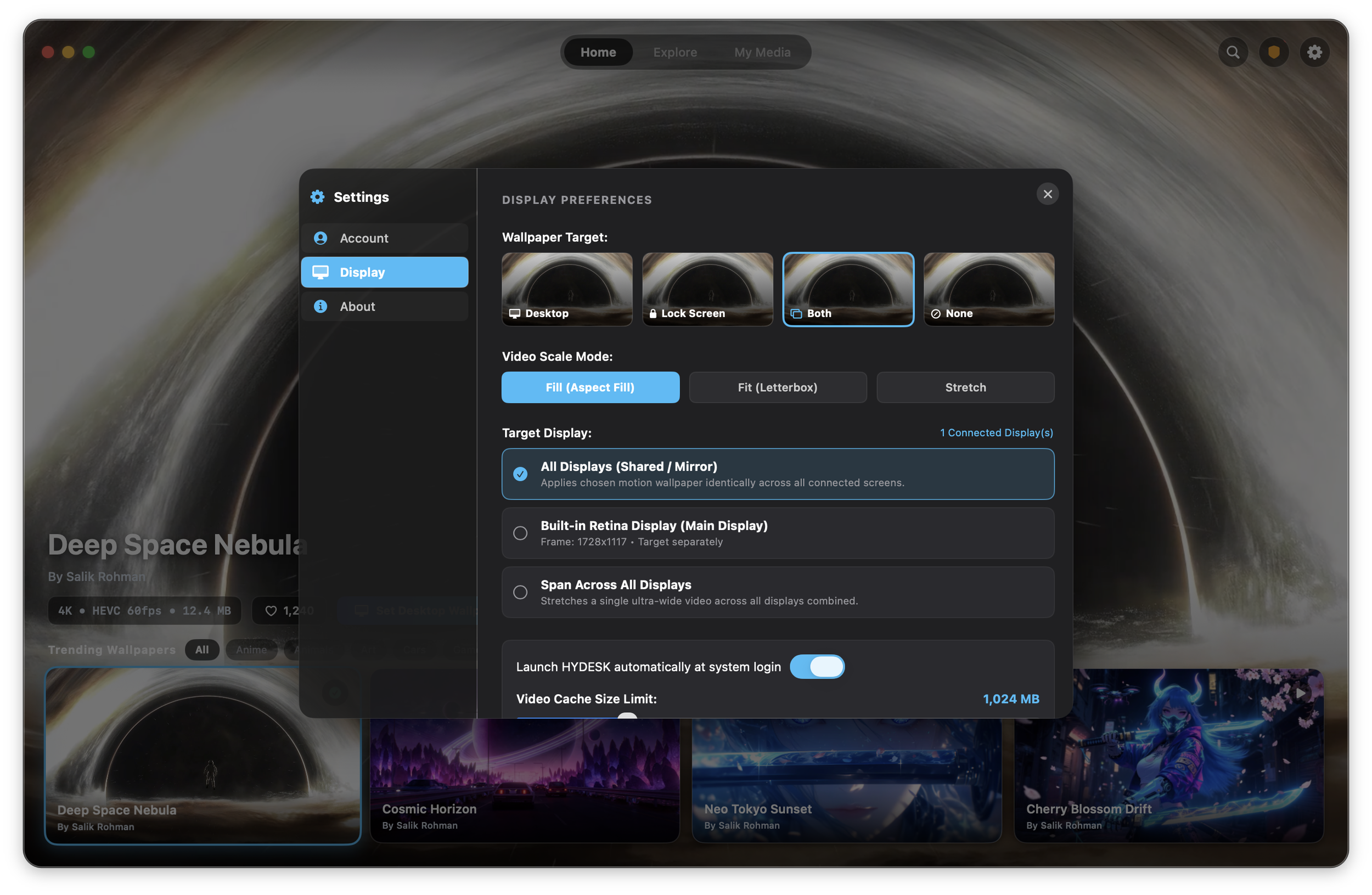Choose the Fit (Letterbox) scale mode
This screenshot has width=1372, height=895.
coord(778,387)
